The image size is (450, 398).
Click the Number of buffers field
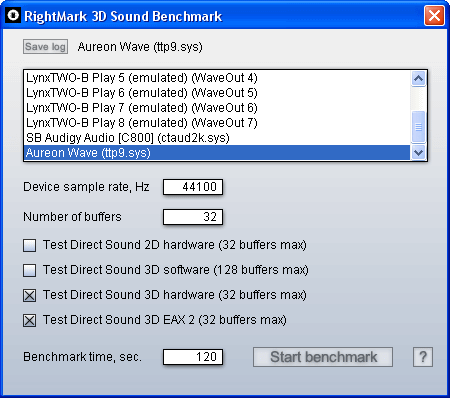[193, 217]
